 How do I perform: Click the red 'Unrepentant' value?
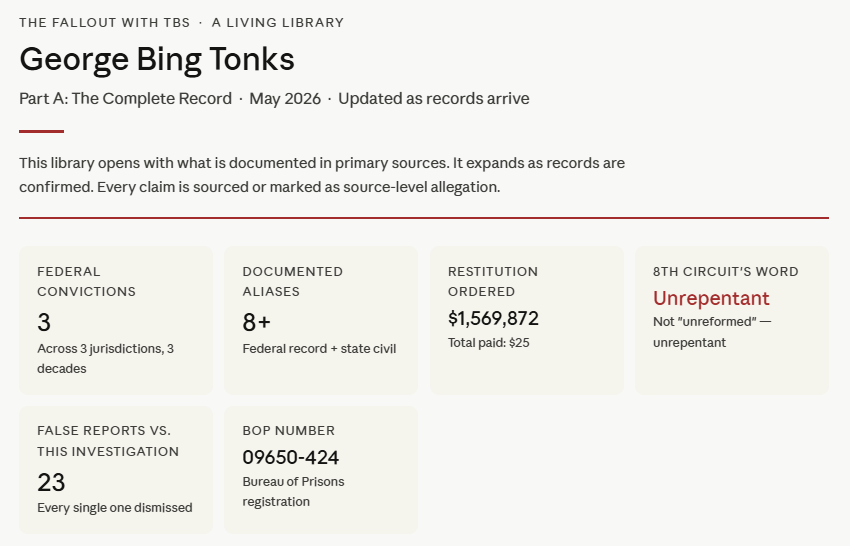click(711, 298)
